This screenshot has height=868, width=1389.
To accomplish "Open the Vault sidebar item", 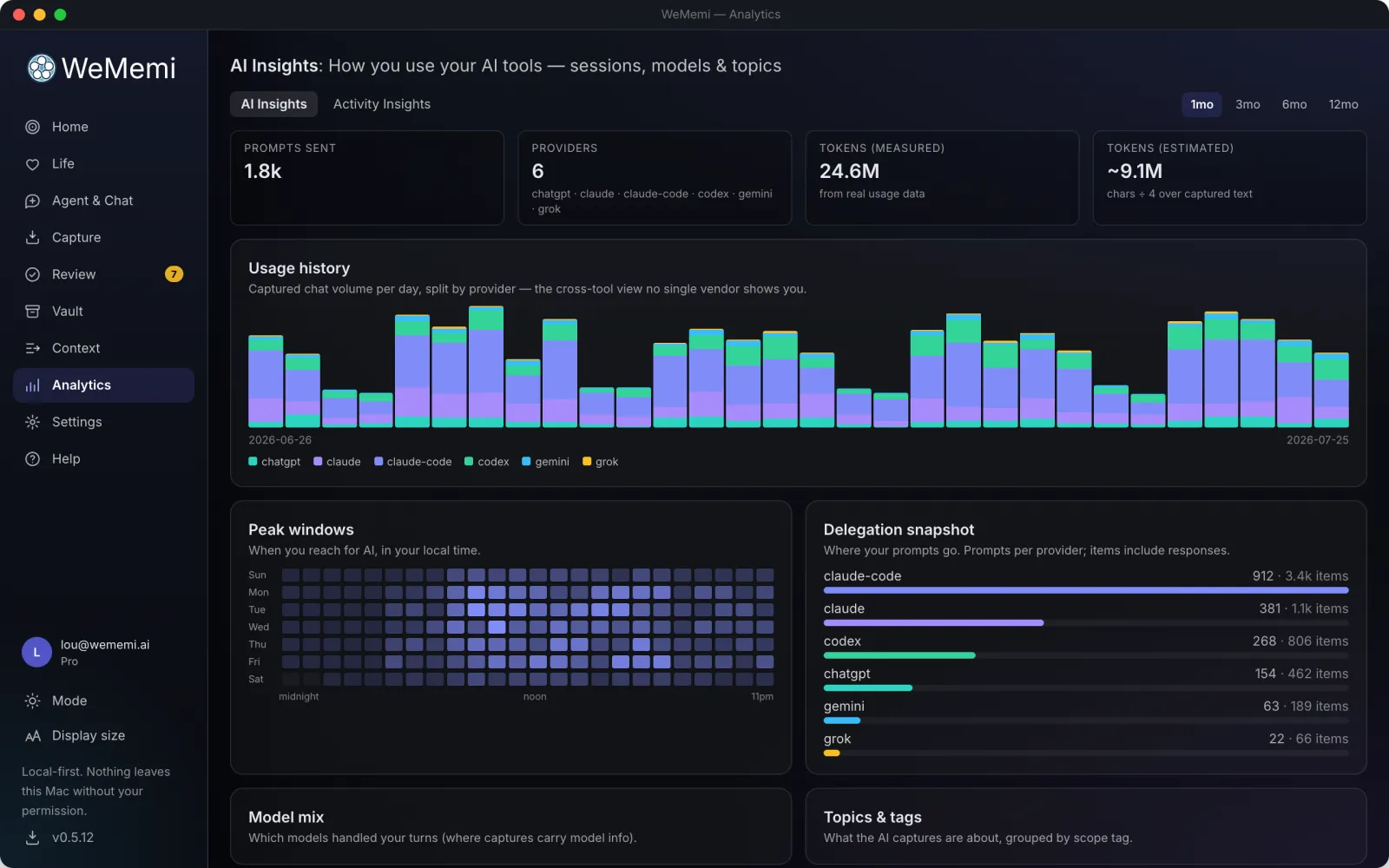I will coord(103,312).
